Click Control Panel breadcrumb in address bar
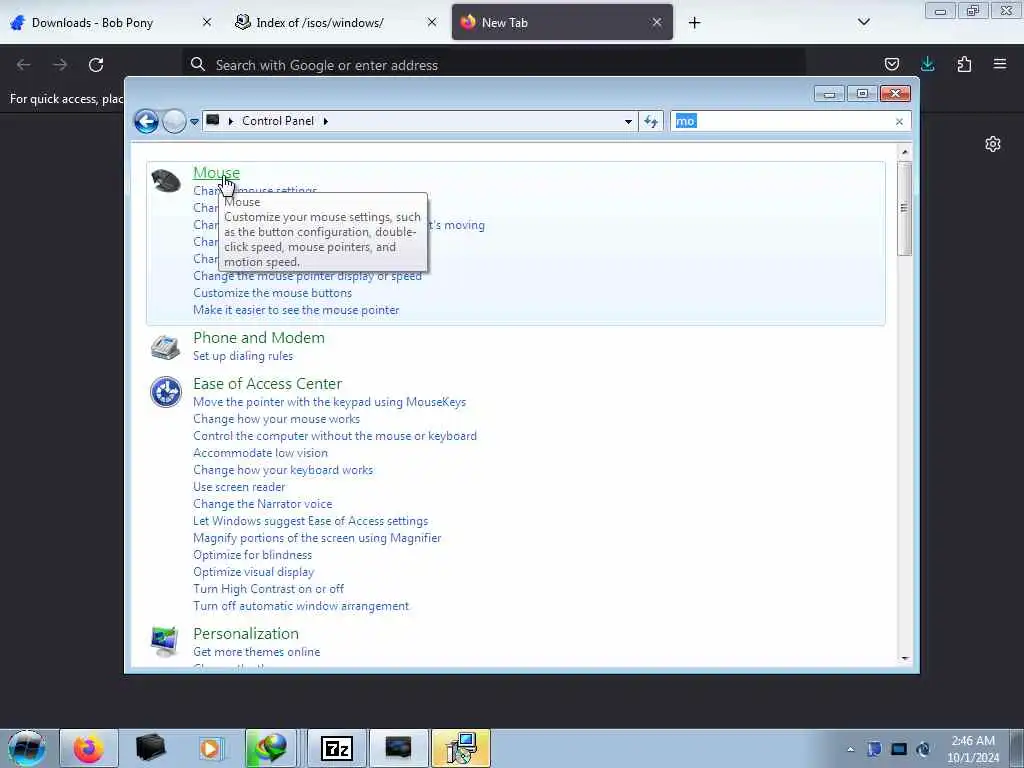This screenshot has height=768, width=1024. click(x=278, y=121)
